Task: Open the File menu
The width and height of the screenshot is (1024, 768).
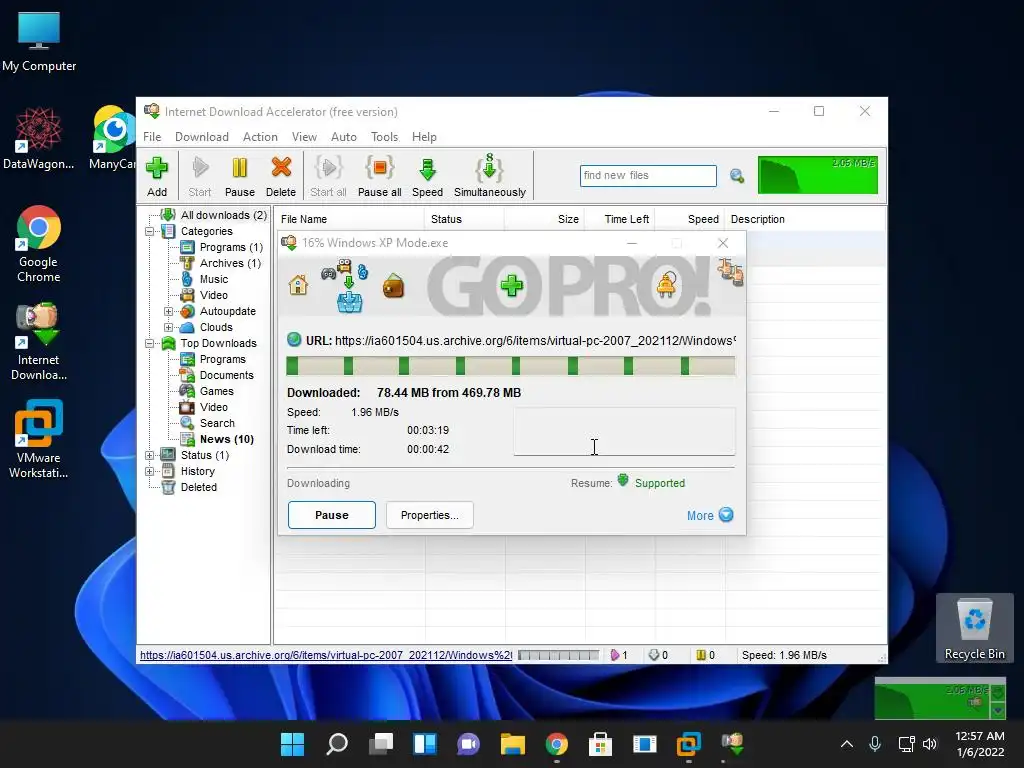Action: click(x=152, y=136)
